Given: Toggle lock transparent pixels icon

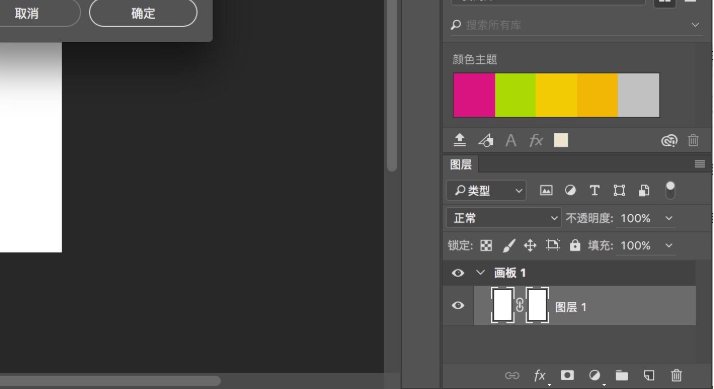Looking at the screenshot, I should (x=486, y=246).
